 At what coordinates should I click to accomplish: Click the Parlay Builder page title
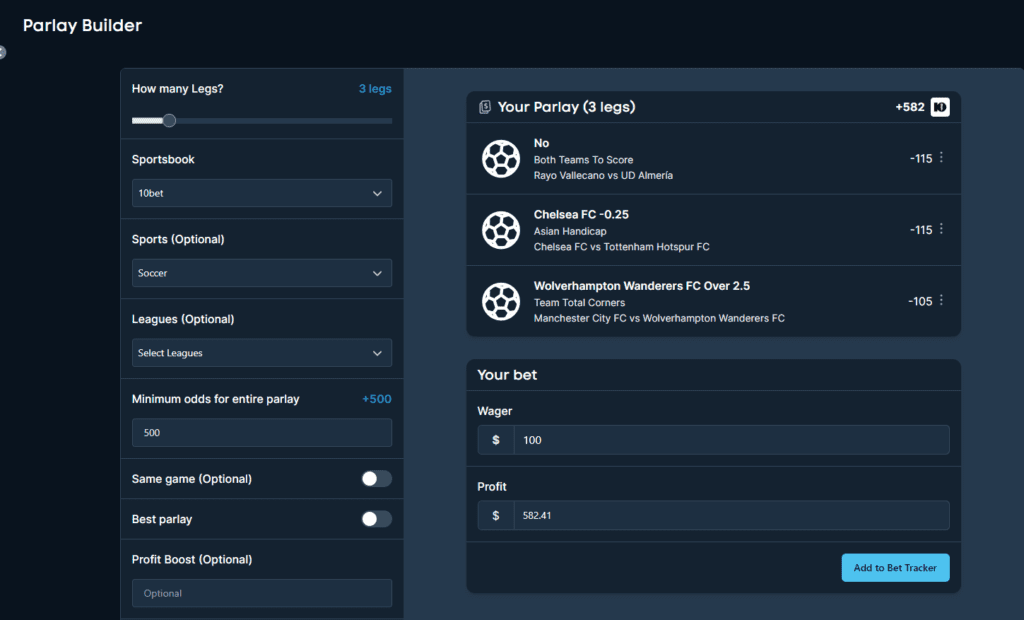82,25
